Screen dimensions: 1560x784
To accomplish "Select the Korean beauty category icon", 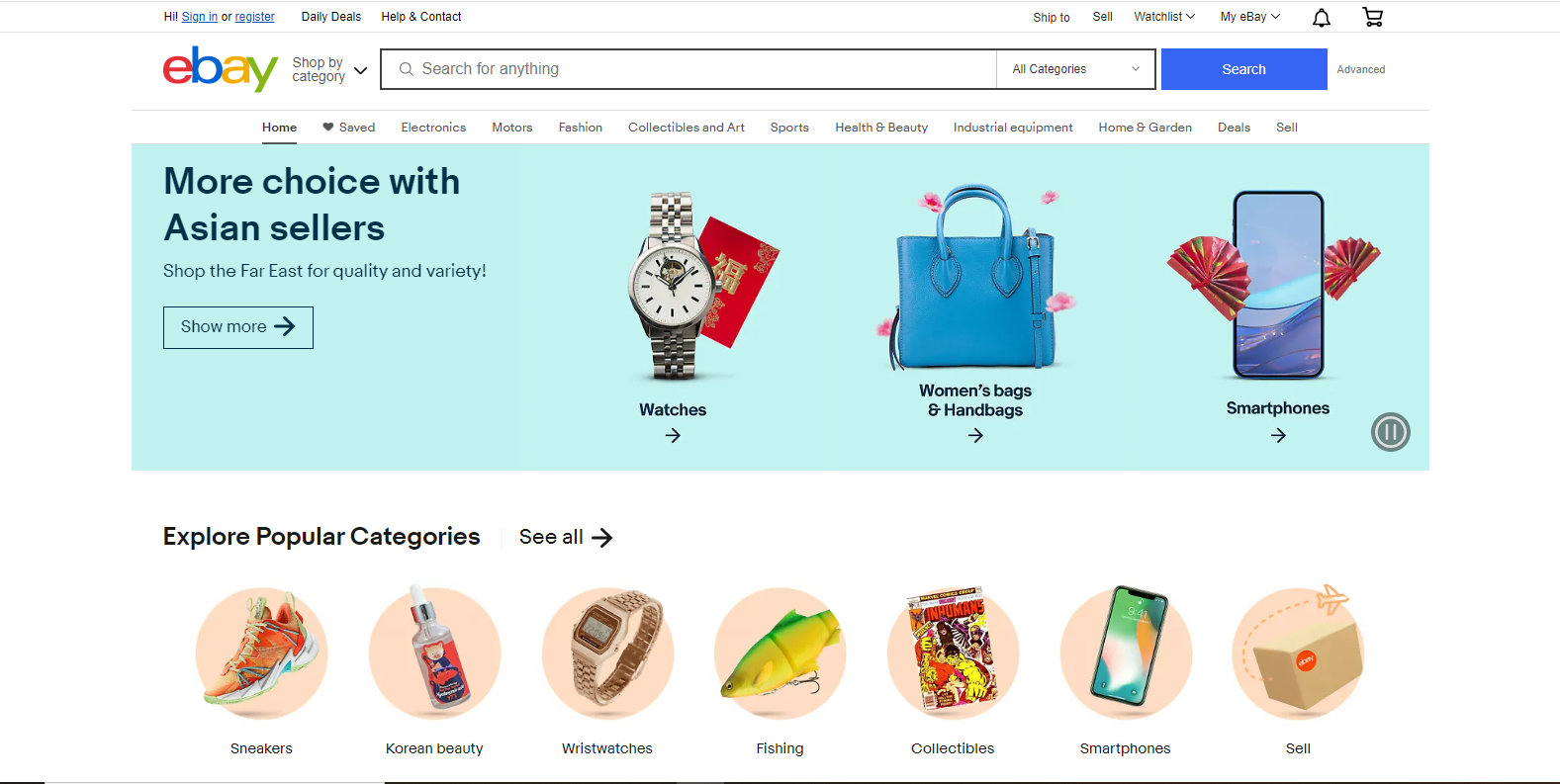I will coord(434,653).
